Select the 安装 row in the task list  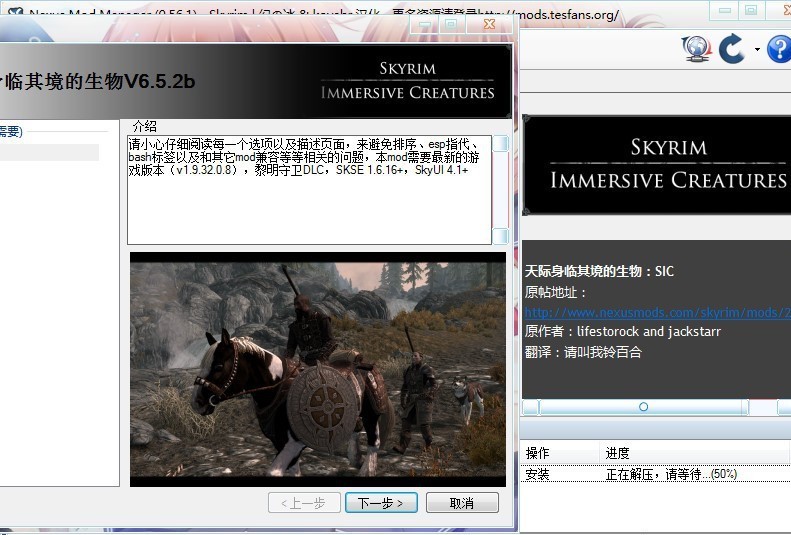point(538,474)
